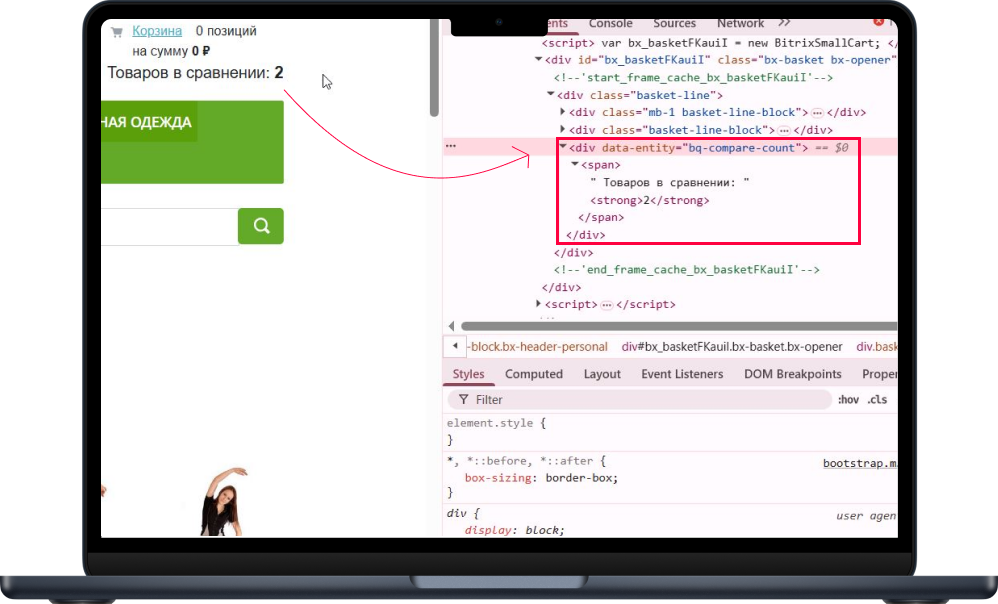Collapse the span node in DOM tree
Screen dimensions: 998x604
(x=575, y=165)
